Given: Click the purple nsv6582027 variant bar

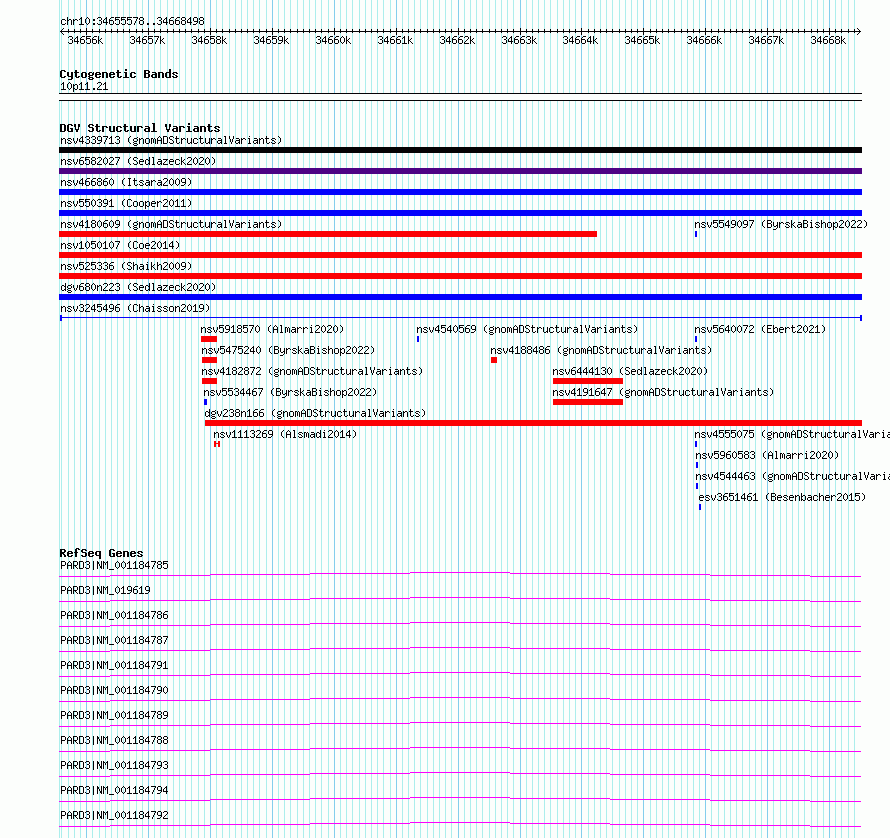Looking at the screenshot, I should [460, 171].
